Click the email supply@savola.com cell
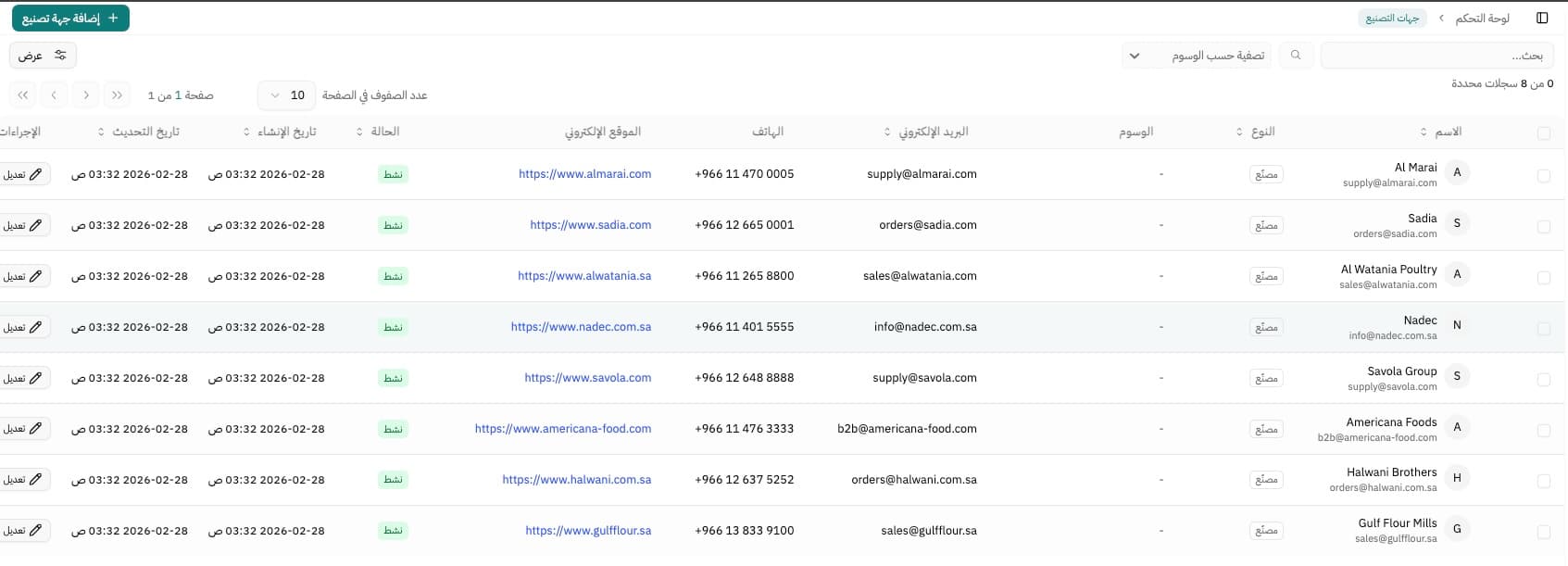 (x=924, y=378)
